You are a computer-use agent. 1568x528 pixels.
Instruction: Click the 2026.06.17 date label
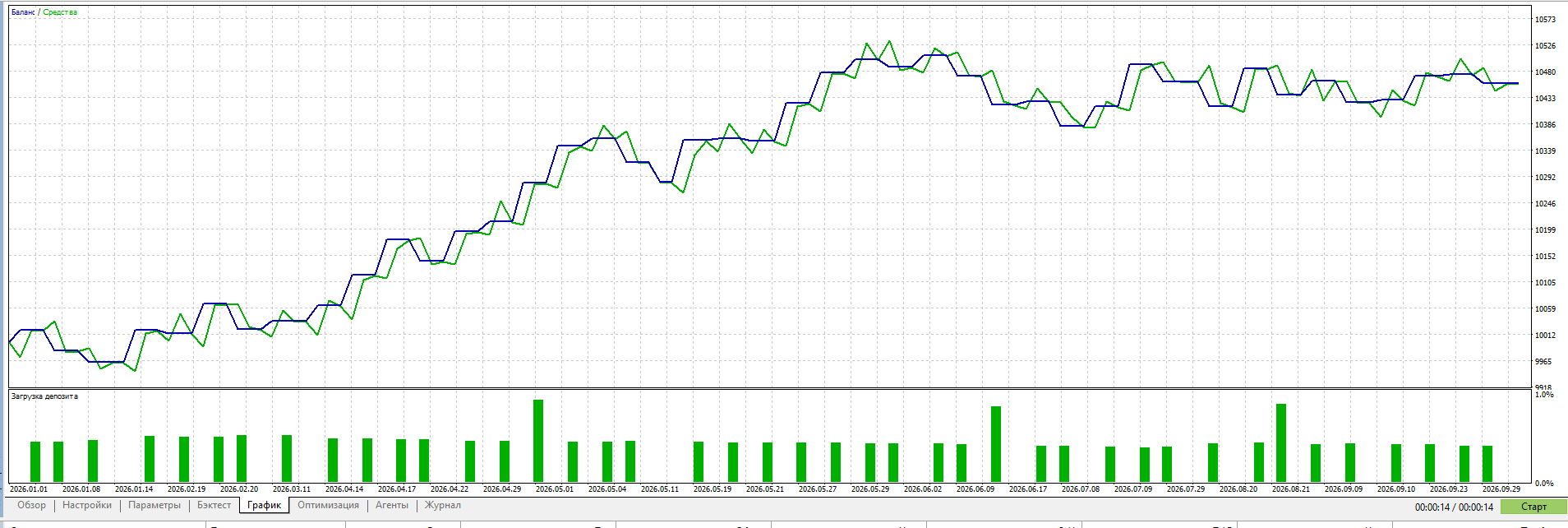1028,489
